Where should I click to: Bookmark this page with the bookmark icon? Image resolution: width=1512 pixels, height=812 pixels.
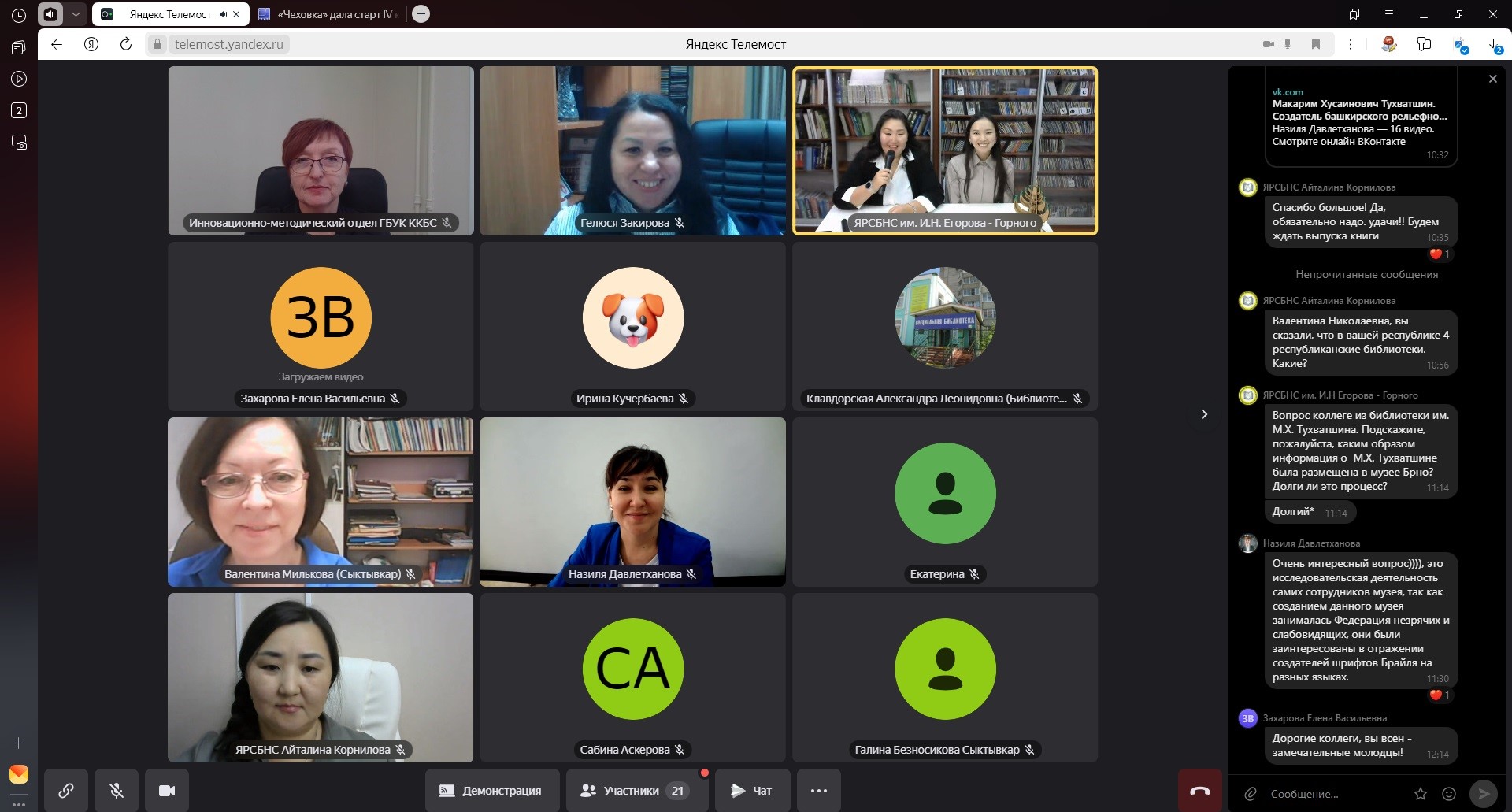pyautogui.click(x=1316, y=44)
